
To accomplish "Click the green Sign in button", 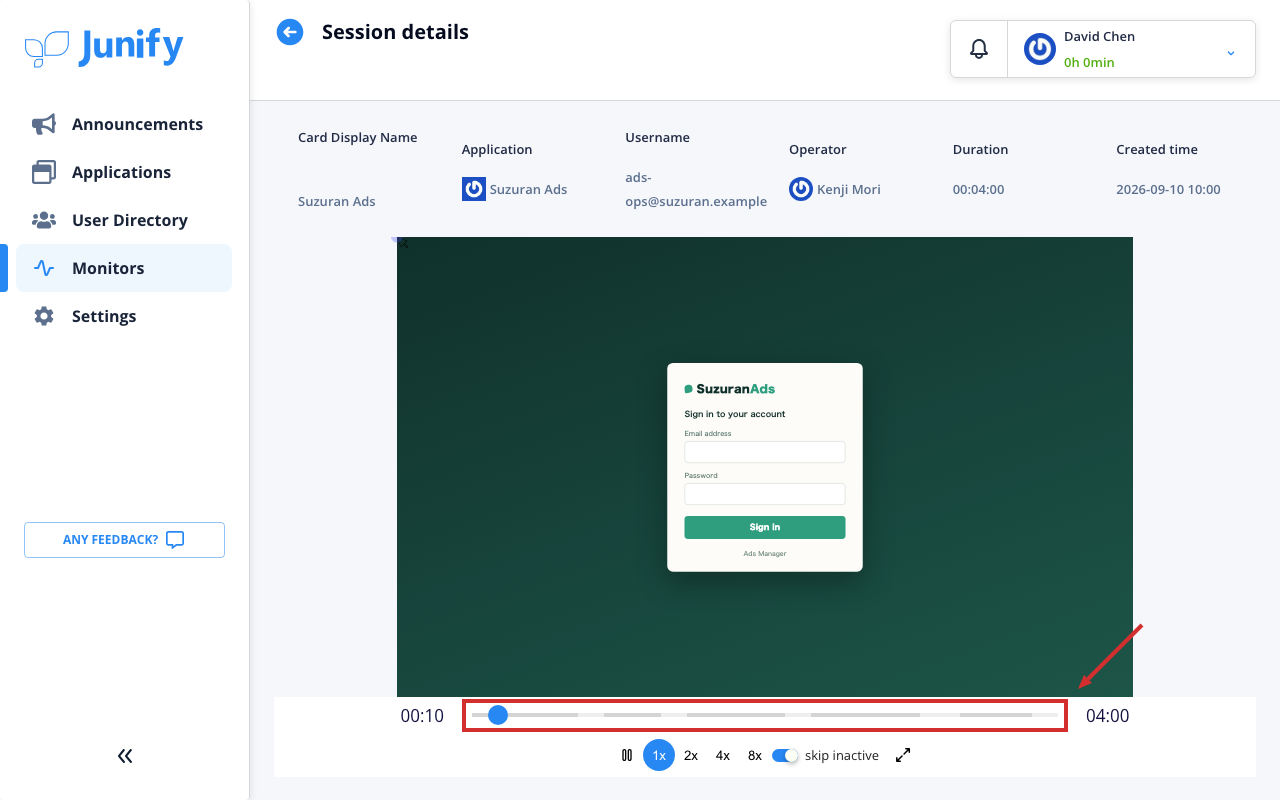I will tap(765, 527).
